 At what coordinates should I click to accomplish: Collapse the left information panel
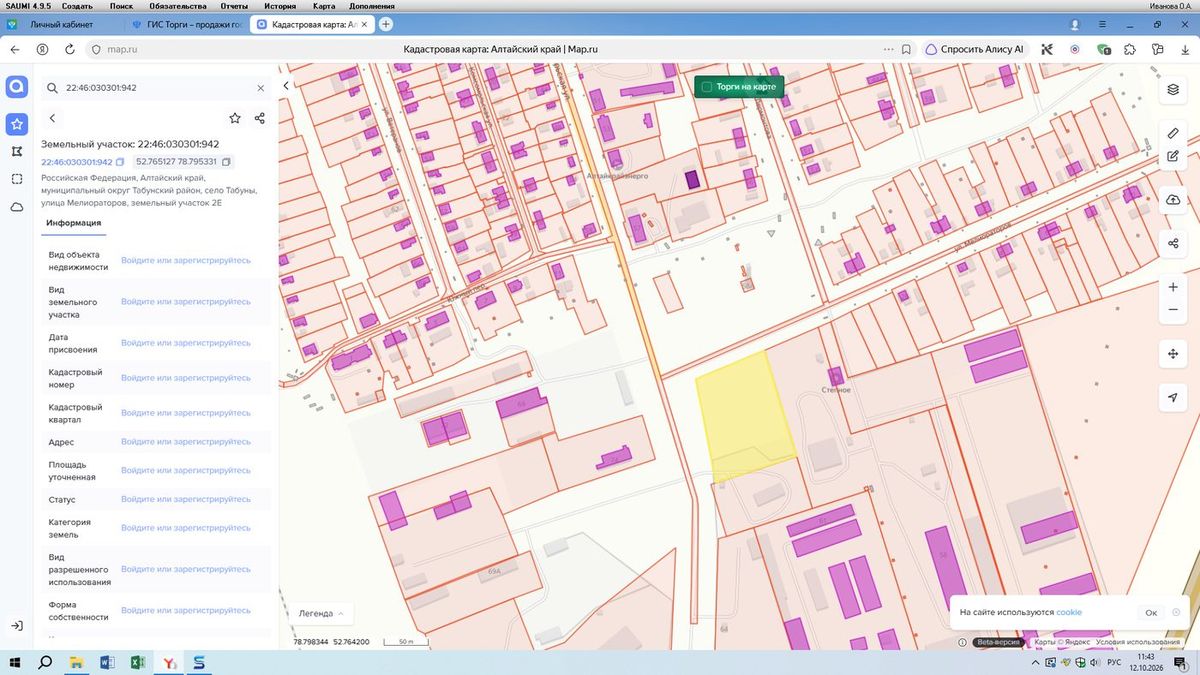[286, 86]
